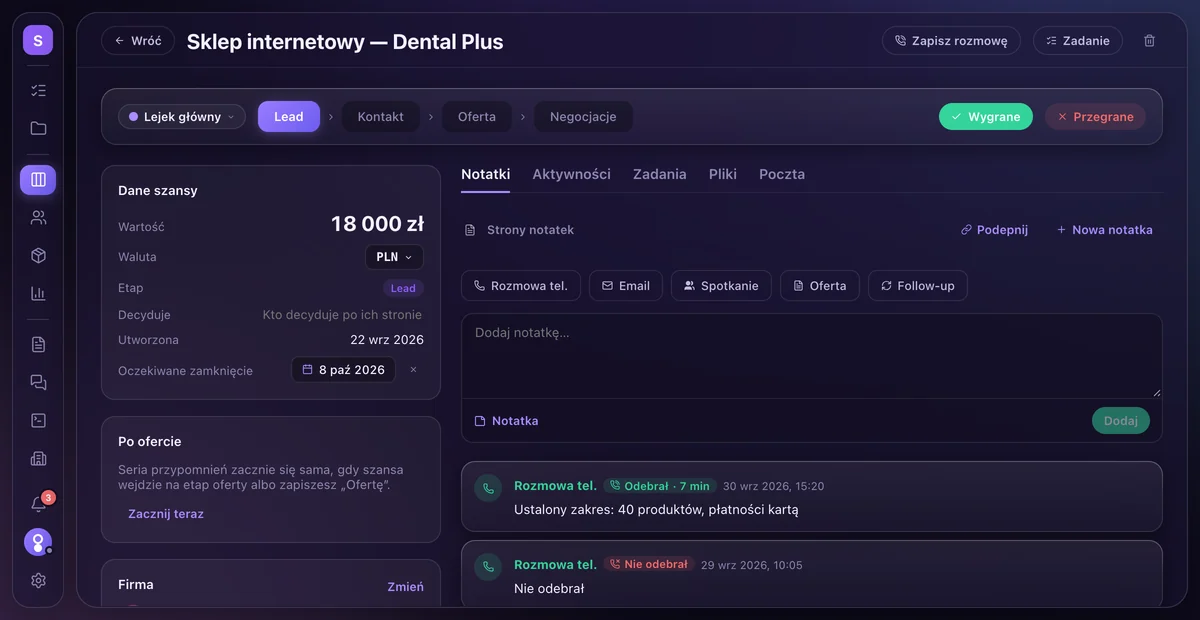The height and width of the screenshot is (620, 1200).
Task: Click Zmień in the Firma card
Action: [x=406, y=587]
